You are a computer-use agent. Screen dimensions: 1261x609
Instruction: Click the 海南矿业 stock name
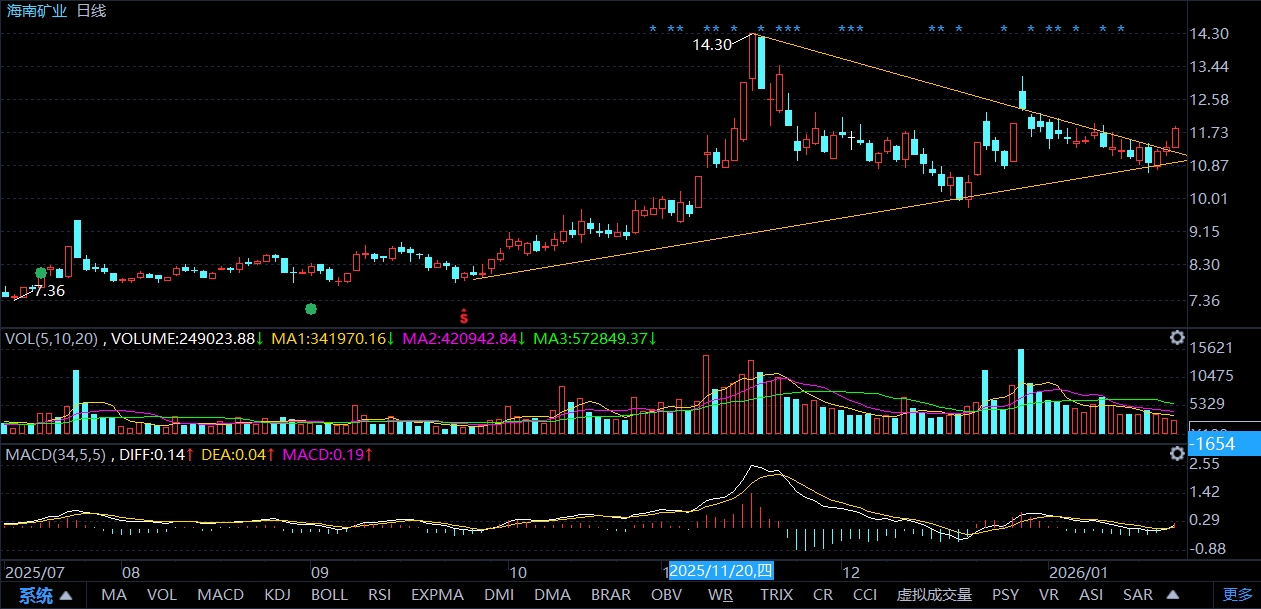click(36, 11)
